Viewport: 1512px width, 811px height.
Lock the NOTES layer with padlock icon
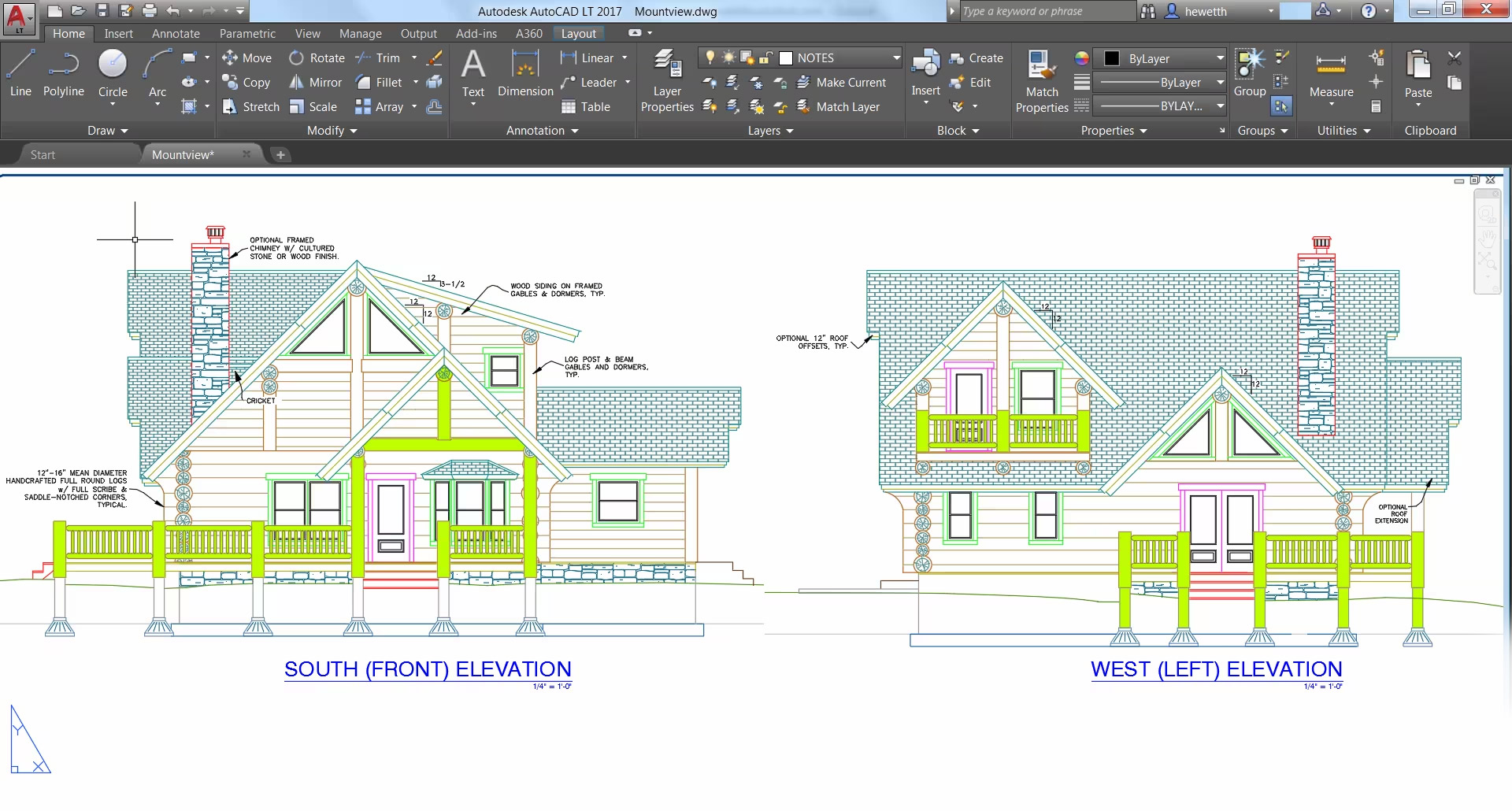click(765, 57)
